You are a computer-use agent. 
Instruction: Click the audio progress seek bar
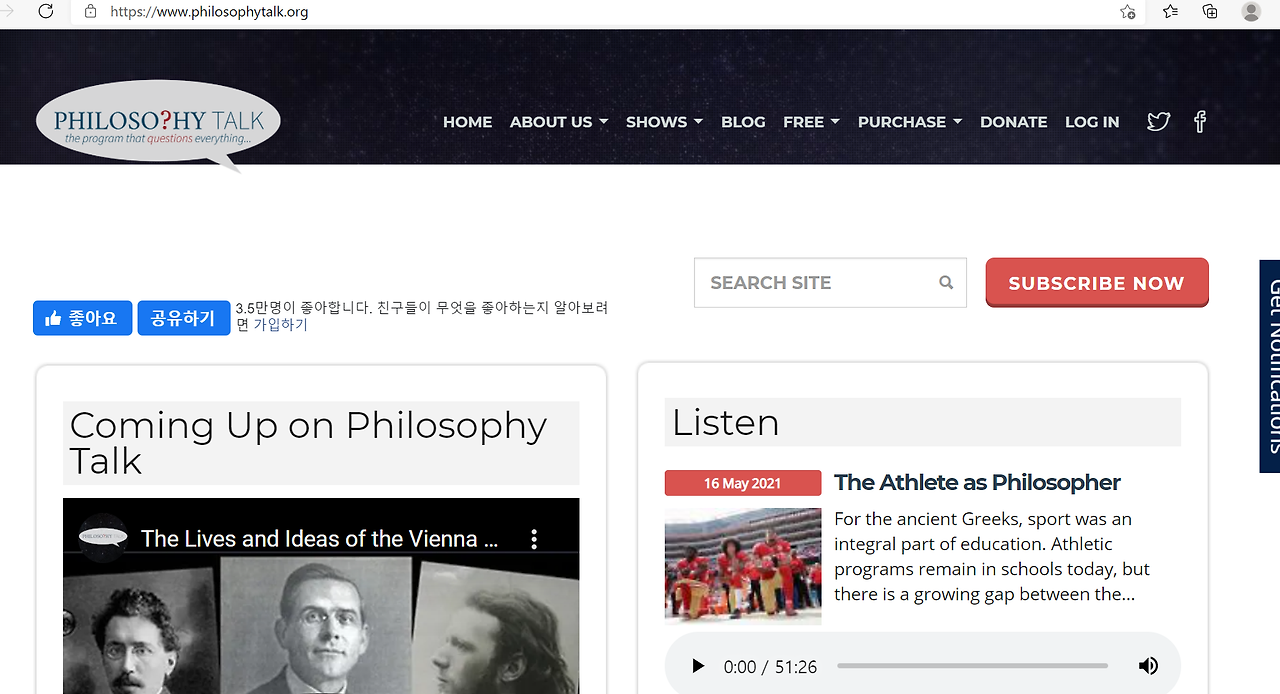tap(972, 666)
